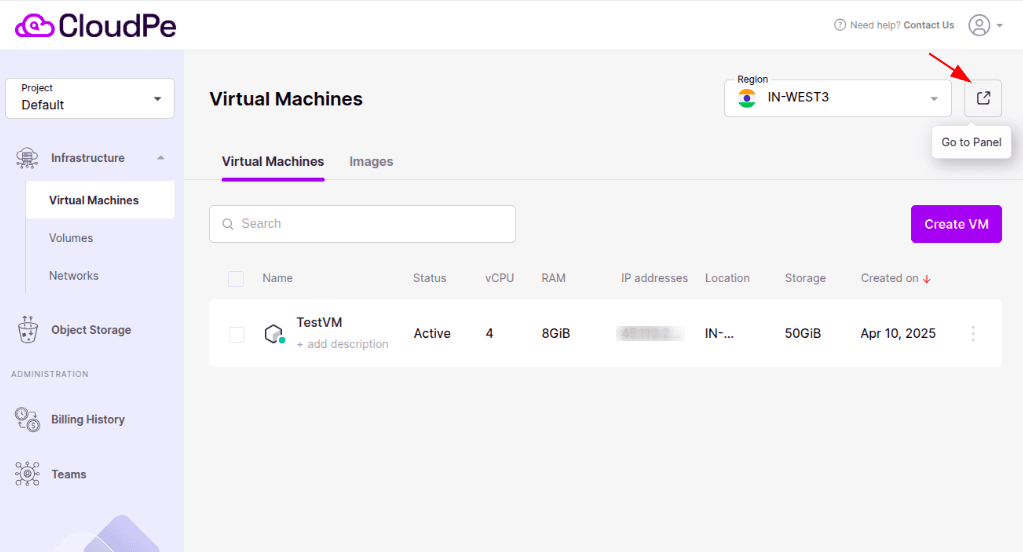Image resolution: width=1023 pixels, height=552 pixels.
Task: Click the search magnifier icon
Action: (x=228, y=224)
